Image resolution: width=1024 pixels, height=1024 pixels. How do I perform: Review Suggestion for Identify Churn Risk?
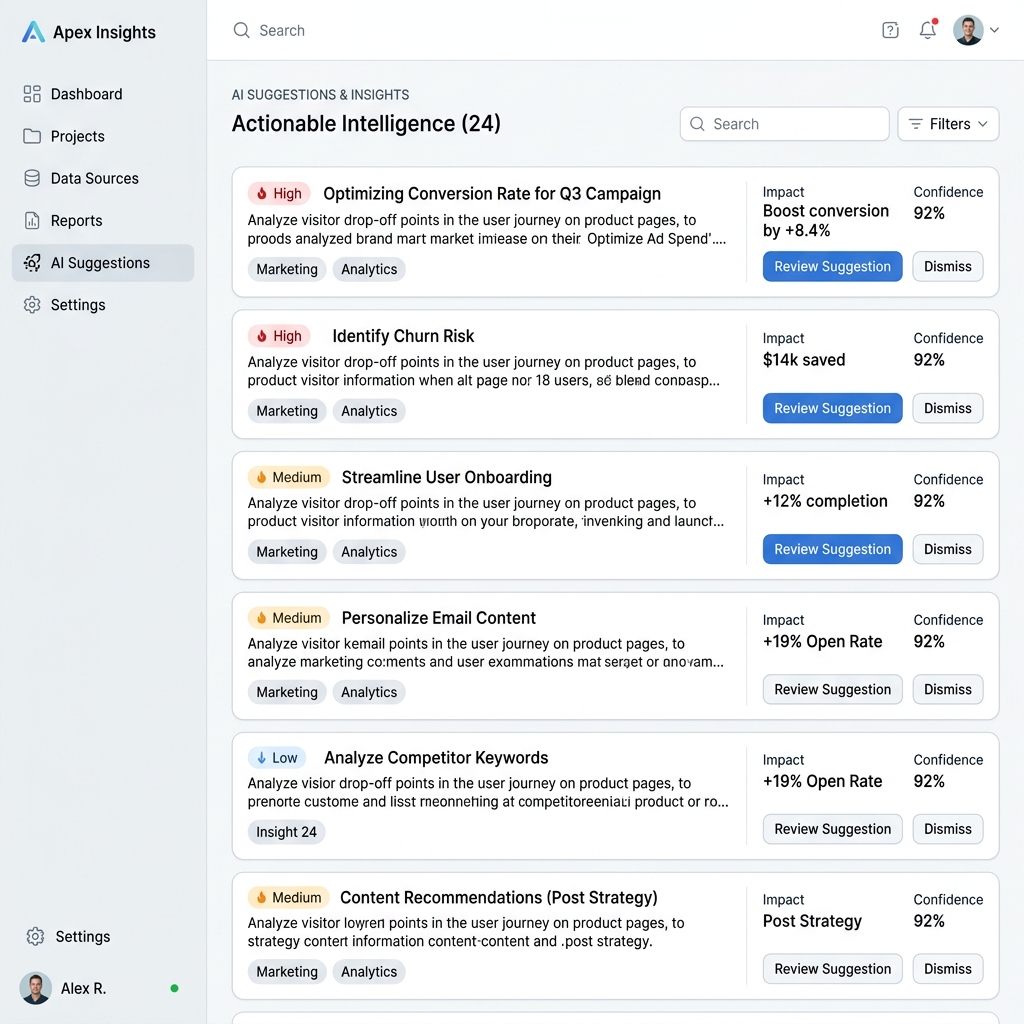pos(833,408)
